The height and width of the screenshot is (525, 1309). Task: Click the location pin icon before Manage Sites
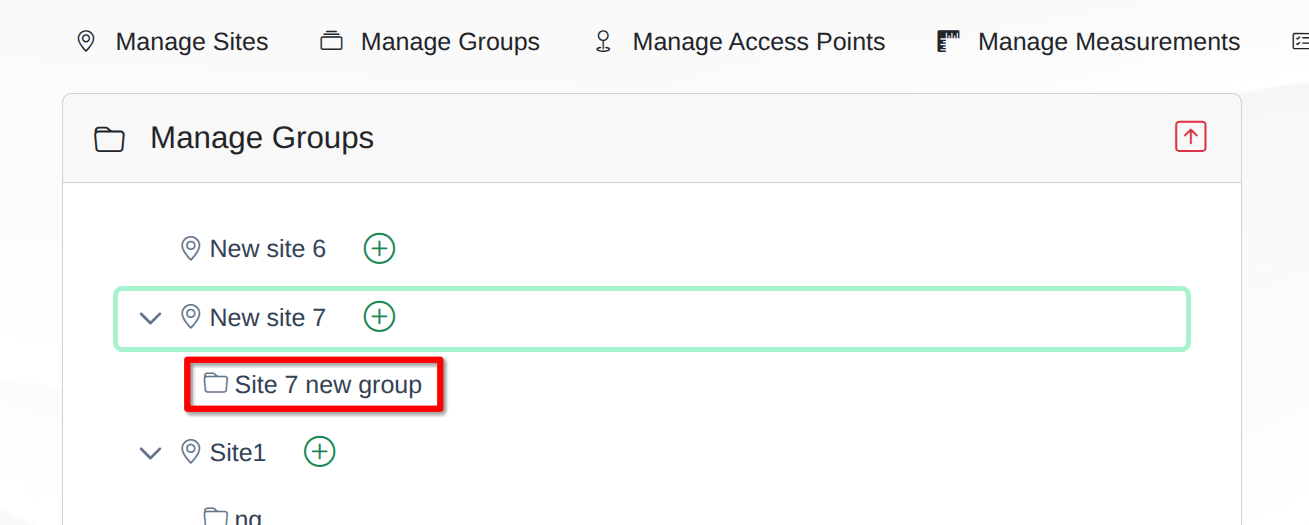[x=86, y=41]
